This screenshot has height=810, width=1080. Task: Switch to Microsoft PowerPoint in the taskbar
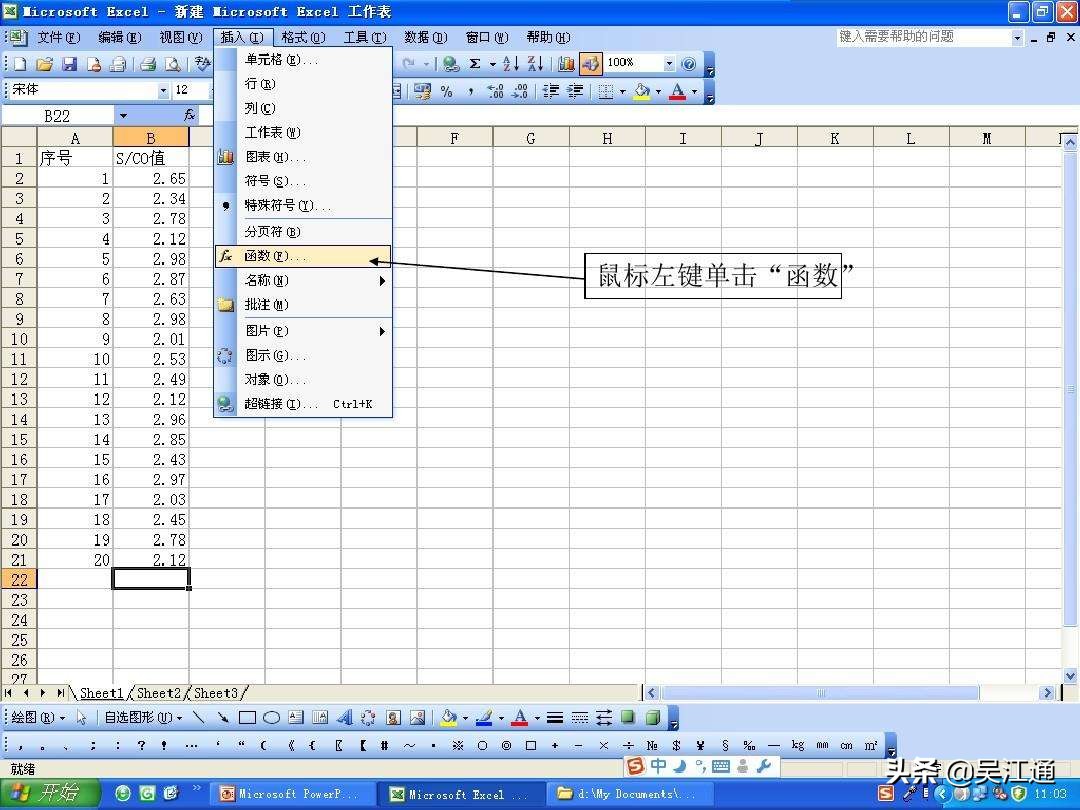pyautogui.click(x=293, y=793)
